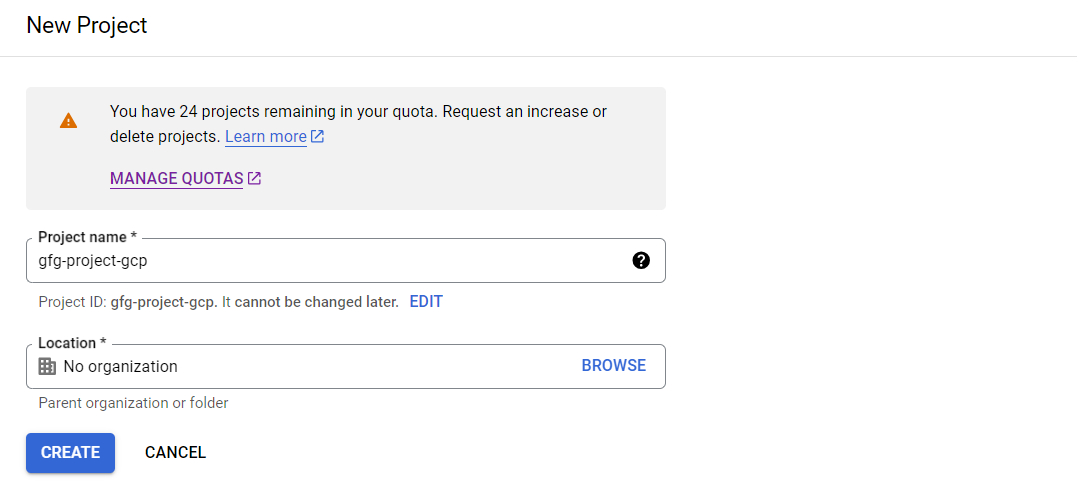Screen dimensions: 1077x490
Task: Click the "cannot be changed later" text
Action: [316, 302]
